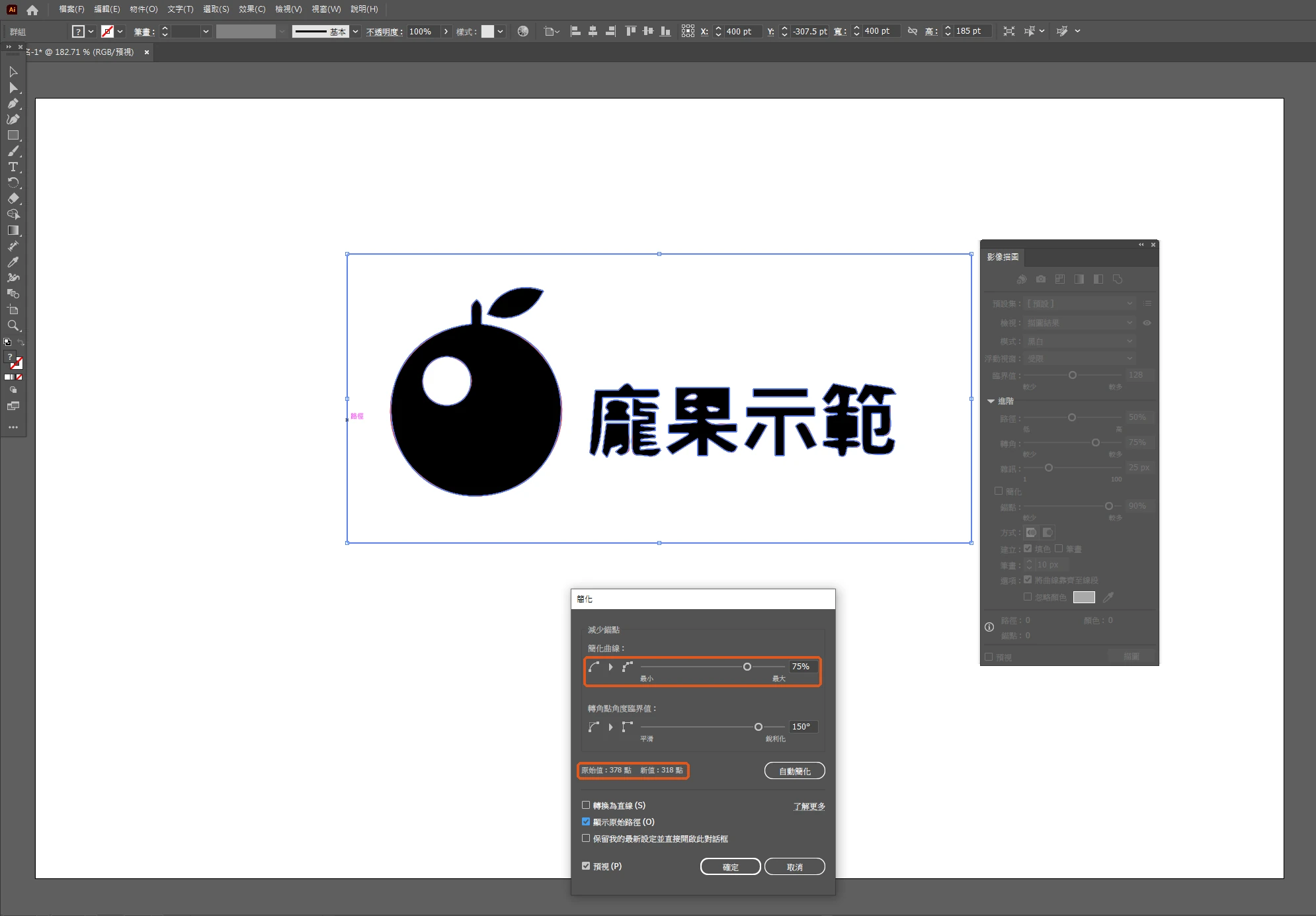Click the 確定 button

click(x=731, y=866)
